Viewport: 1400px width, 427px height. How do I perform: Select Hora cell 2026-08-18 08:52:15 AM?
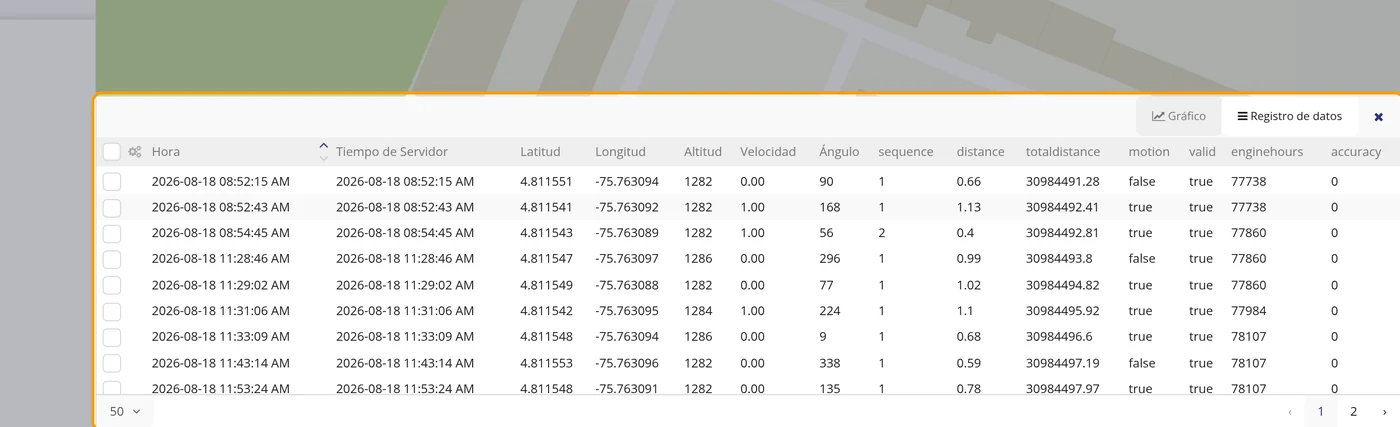[221, 181]
